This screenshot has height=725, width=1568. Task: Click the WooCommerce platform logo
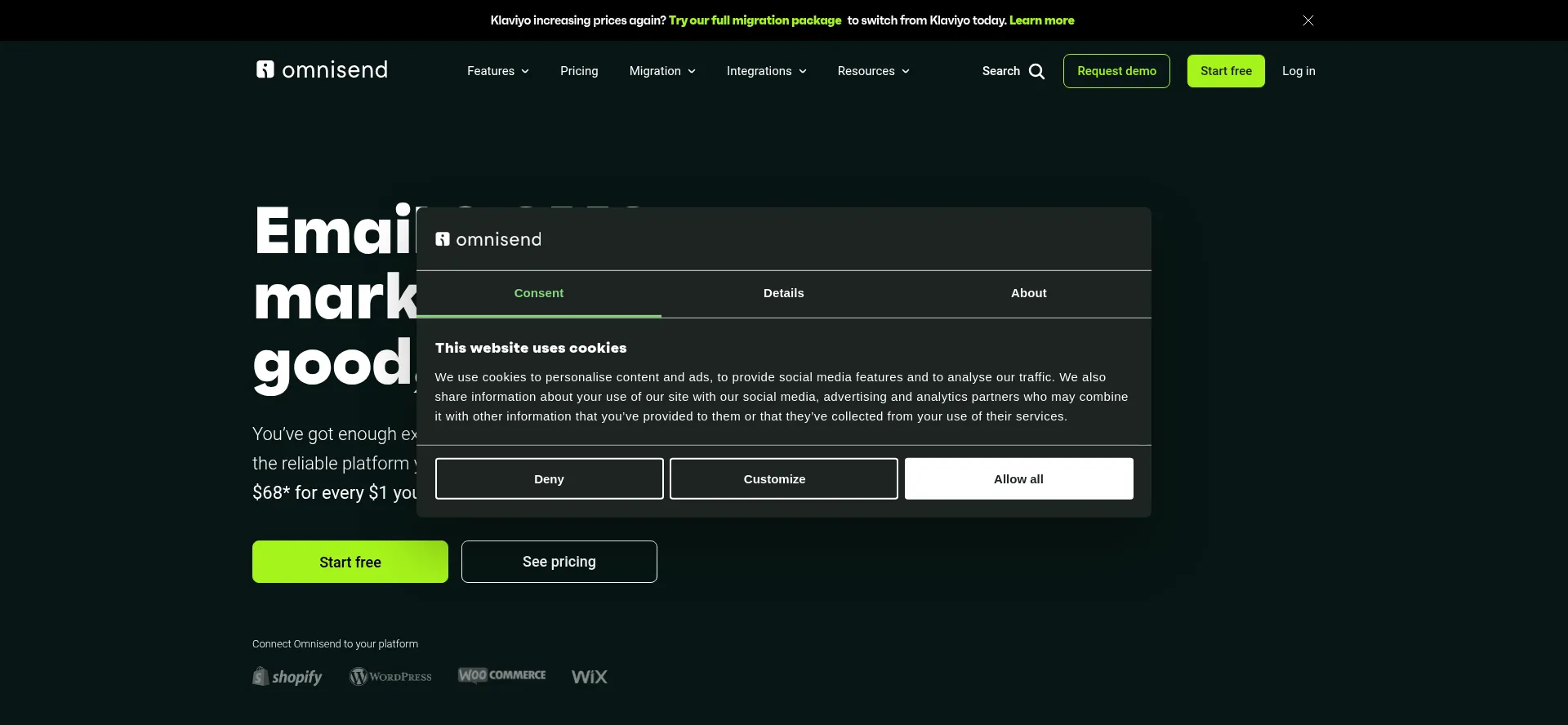[x=501, y=675]
